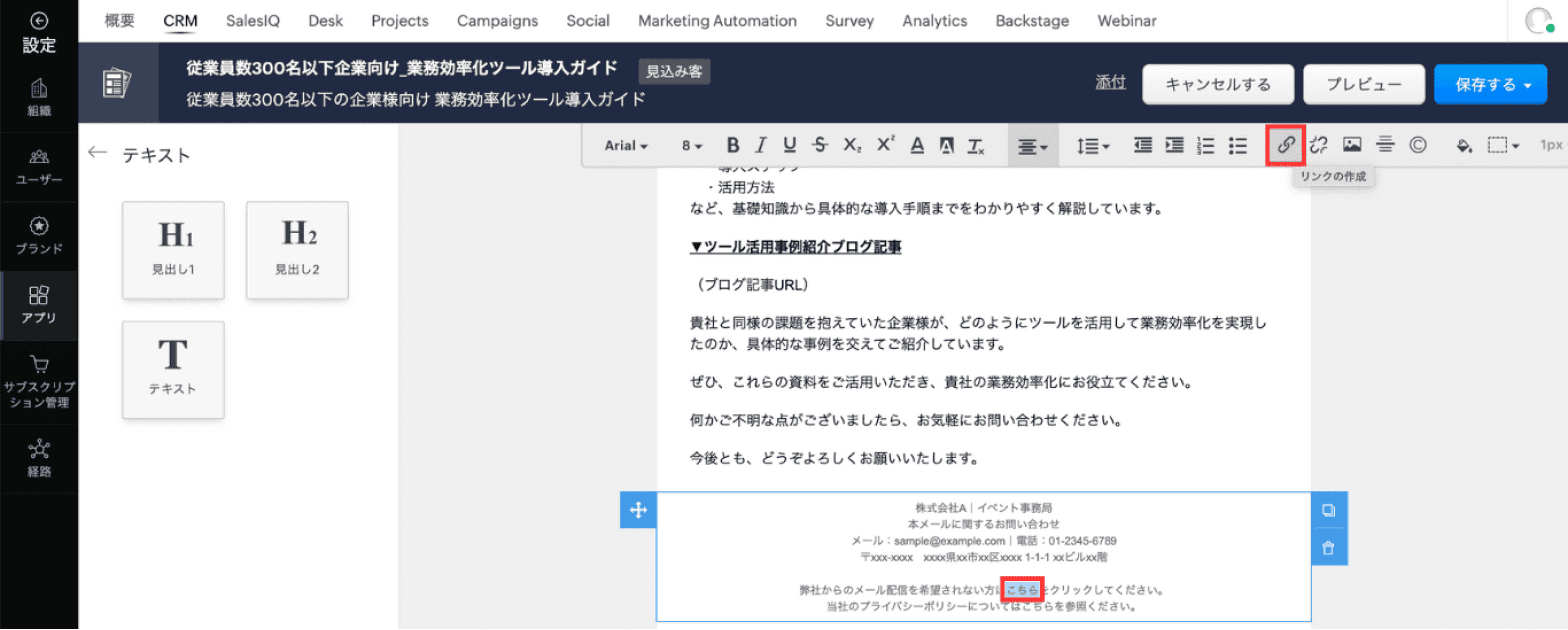
Task: Duplicate the selected footer block
Action: (1328, 510)
